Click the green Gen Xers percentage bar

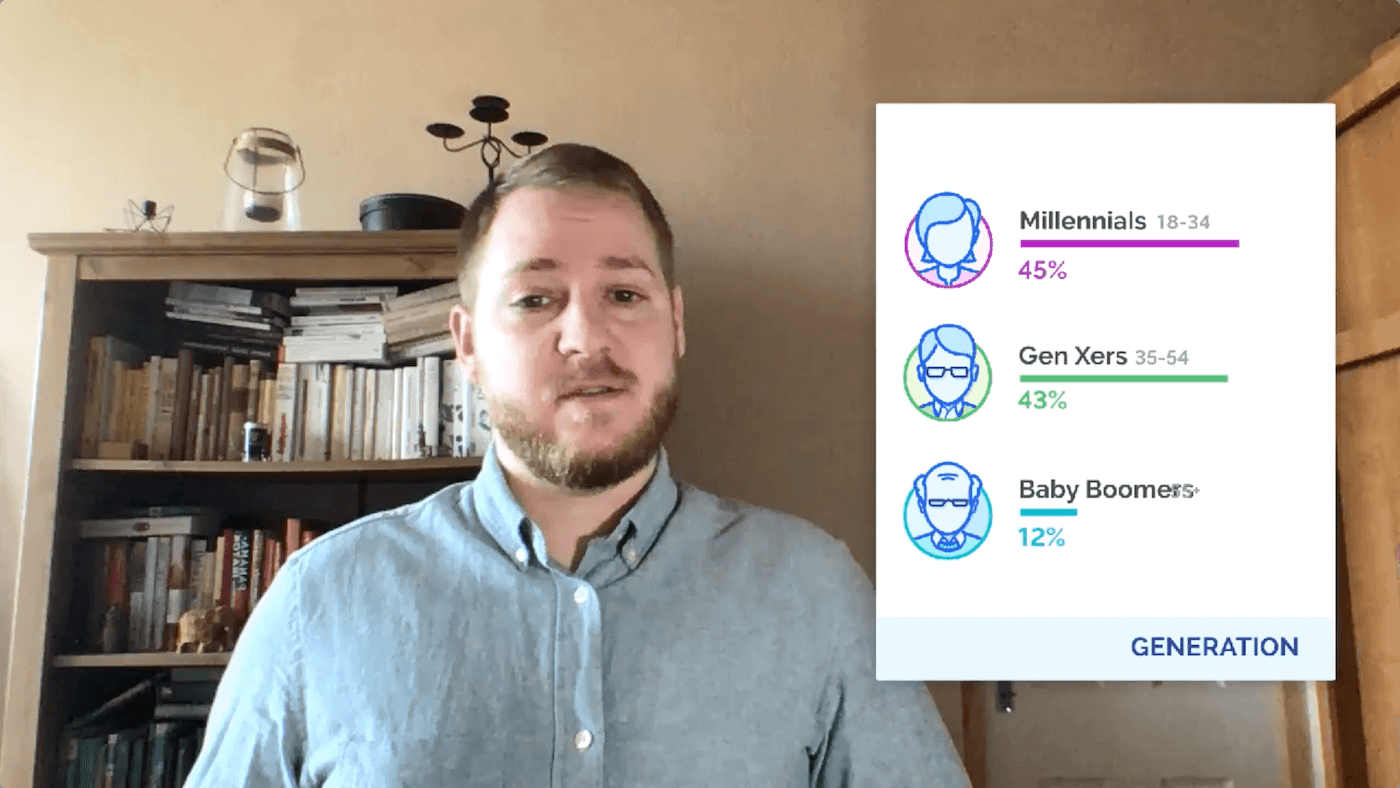(1123, 379)
